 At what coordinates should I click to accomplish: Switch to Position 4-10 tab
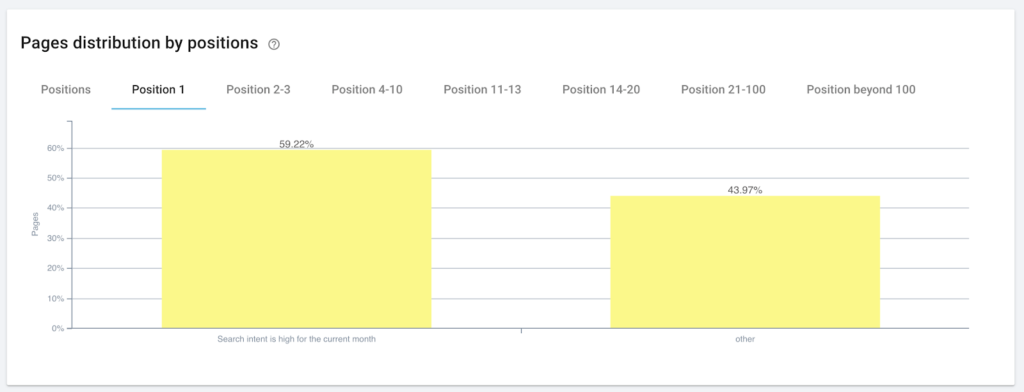click(x=367, y=90)
